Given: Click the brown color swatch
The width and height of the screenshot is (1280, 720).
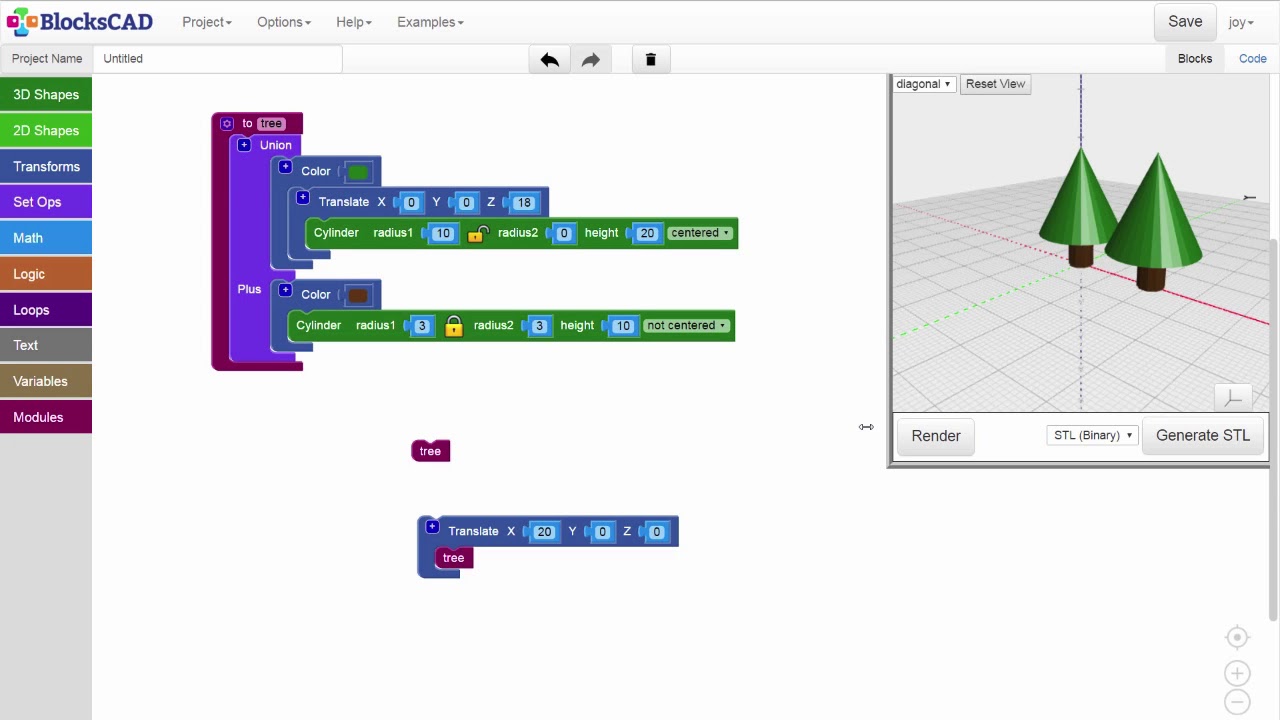Looking at the screenshot, I should 358,295.
